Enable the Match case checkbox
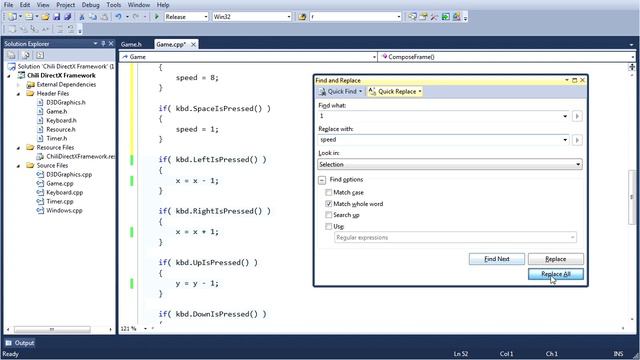640x360 pixels. tap(329, 192)
